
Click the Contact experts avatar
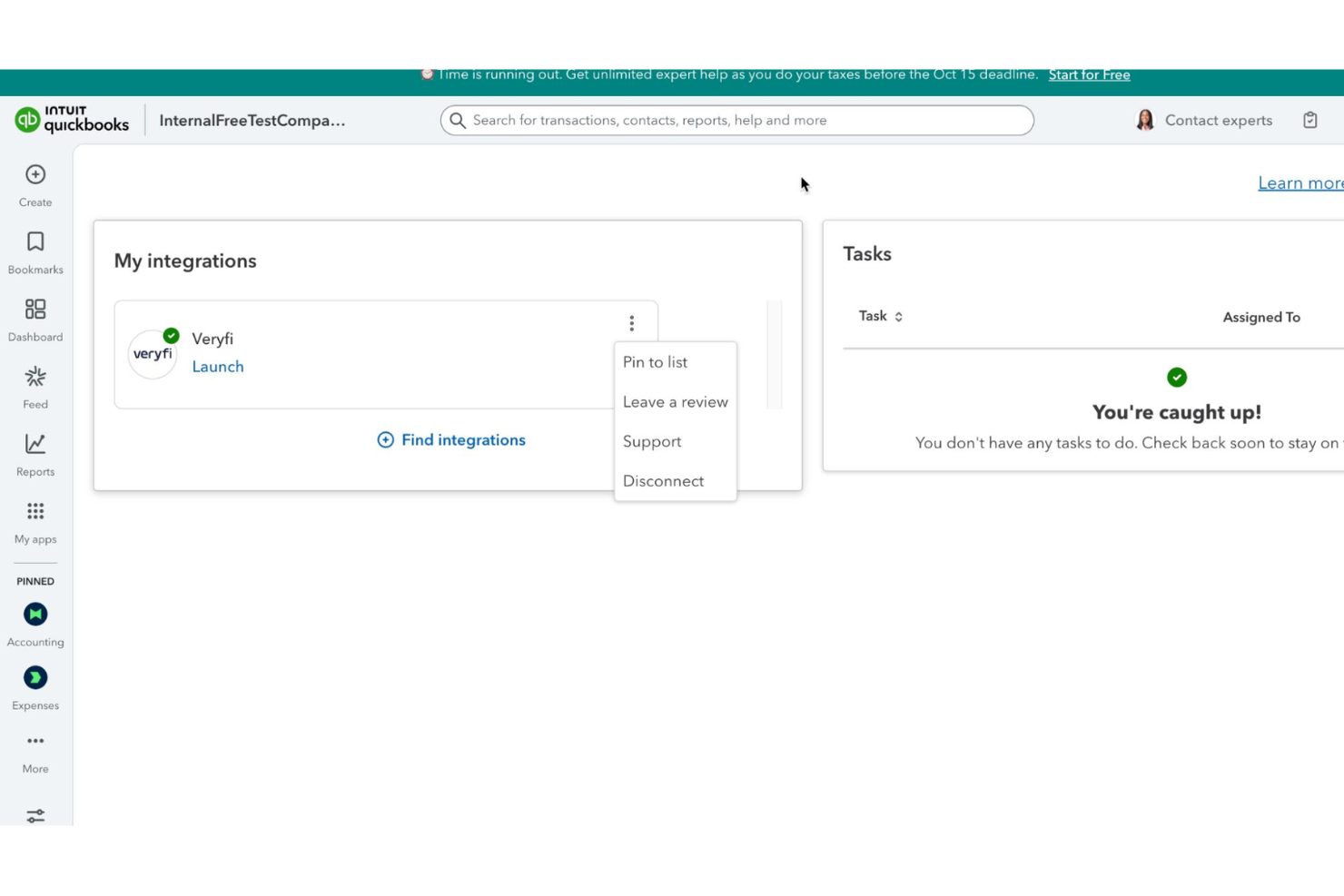[x=1144, y=120]
